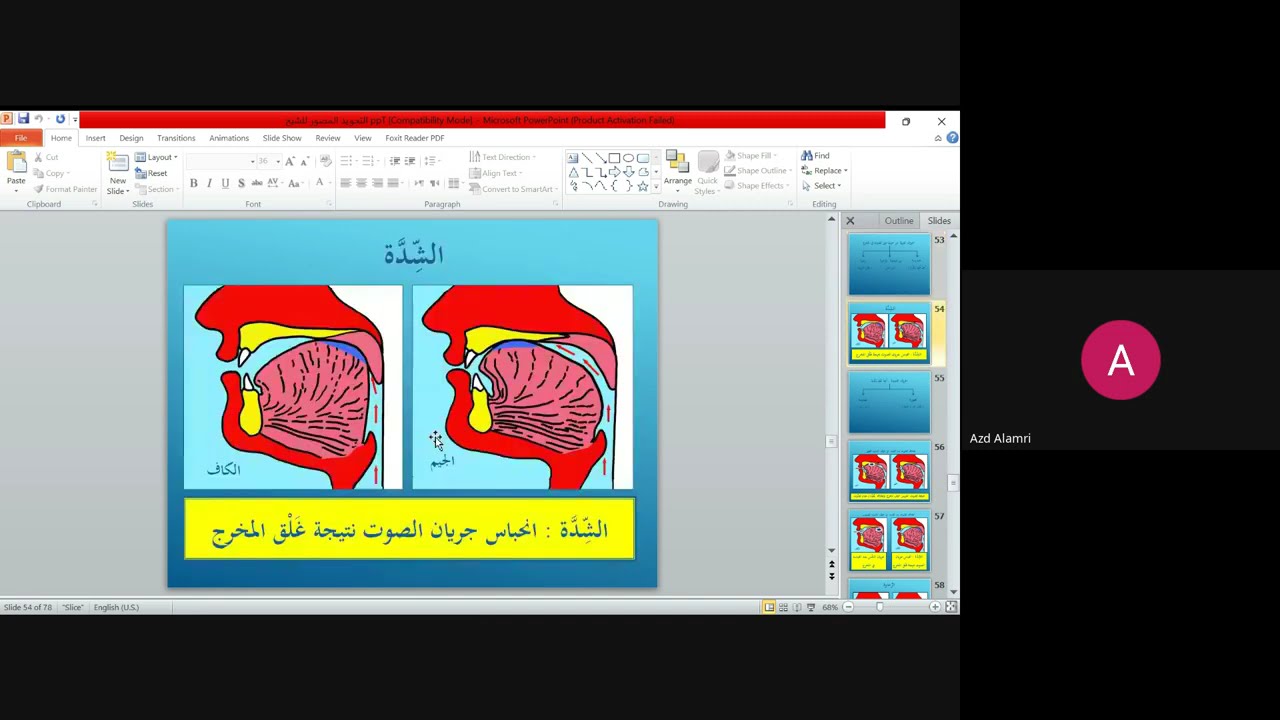Fit slide to current window icon

pos(951,607)
